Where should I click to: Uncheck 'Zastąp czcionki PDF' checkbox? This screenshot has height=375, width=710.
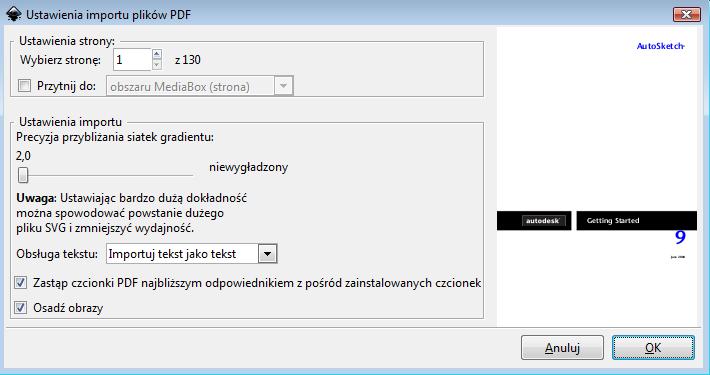(x=20, y=283)
